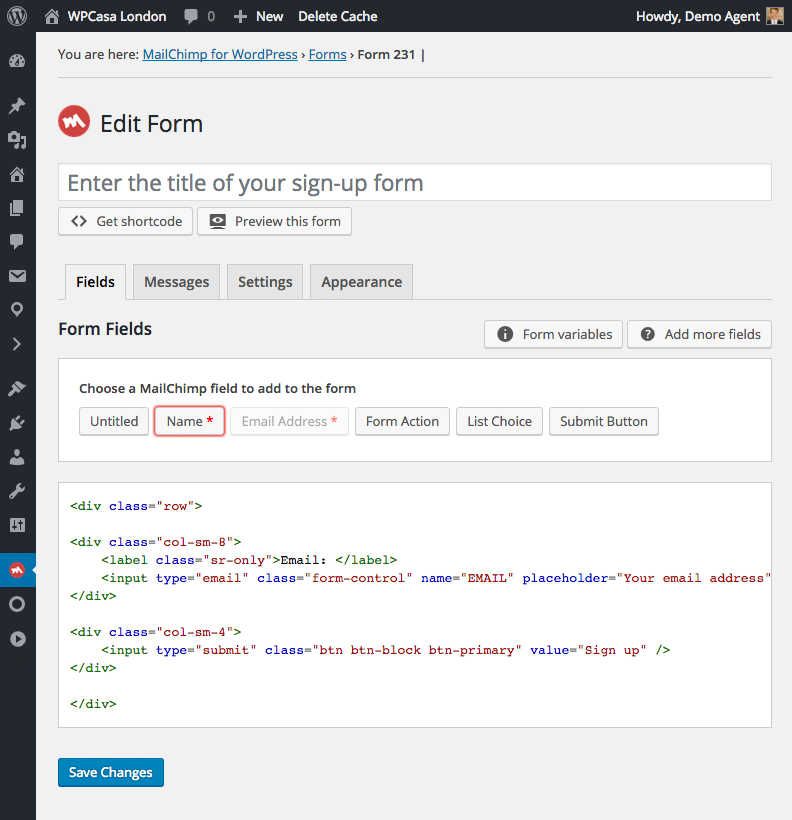Open the Howdy, Demo Agent account menu
This screenshot has width=792, height=820.
click(x=710, y=16)
